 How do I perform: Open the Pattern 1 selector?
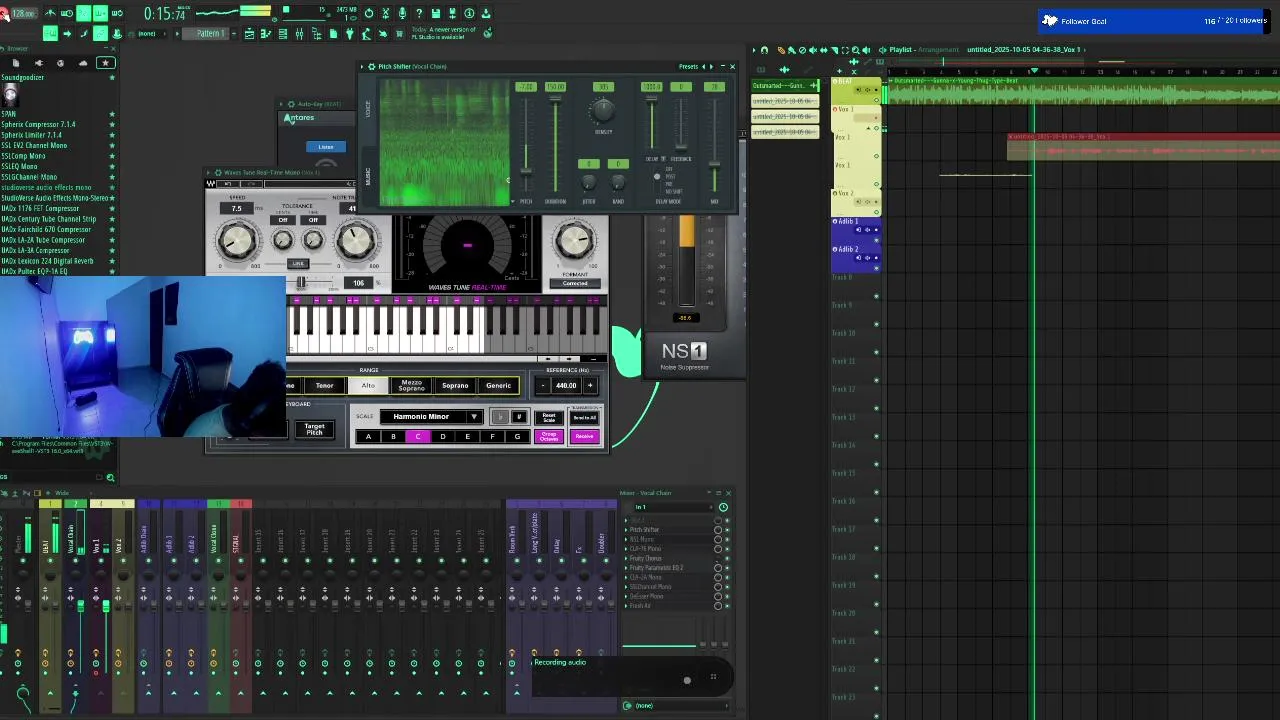[210, 34]
